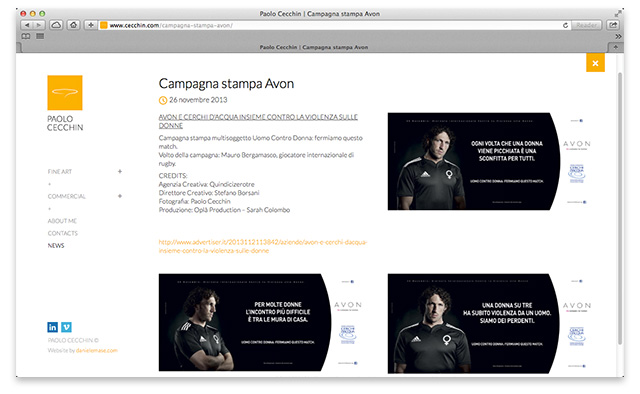Click the Agenzia Creativa: Quindicizerotre line
The image size is (640, 394).
pyautogui.click(x=207, y=184)
